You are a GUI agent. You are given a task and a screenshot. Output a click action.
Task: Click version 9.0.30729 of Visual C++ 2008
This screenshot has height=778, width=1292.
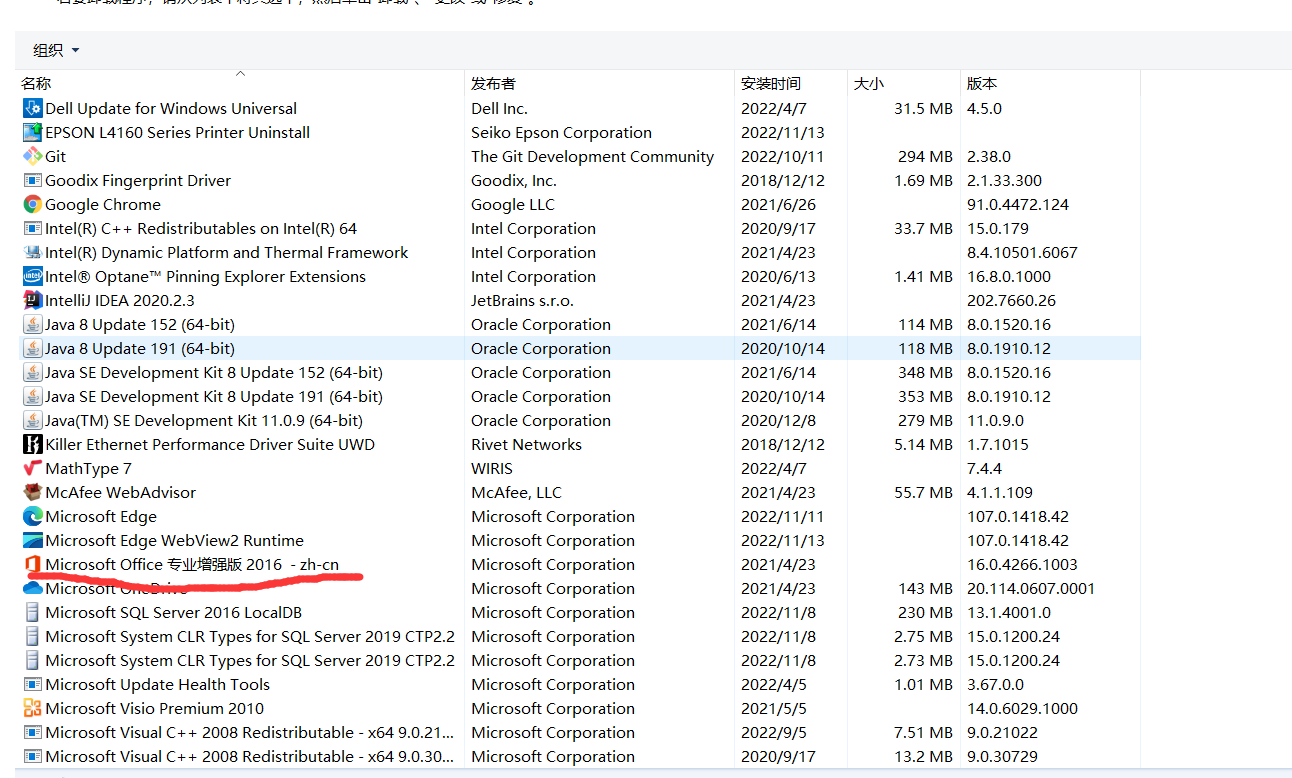(x=1002, y=756)
